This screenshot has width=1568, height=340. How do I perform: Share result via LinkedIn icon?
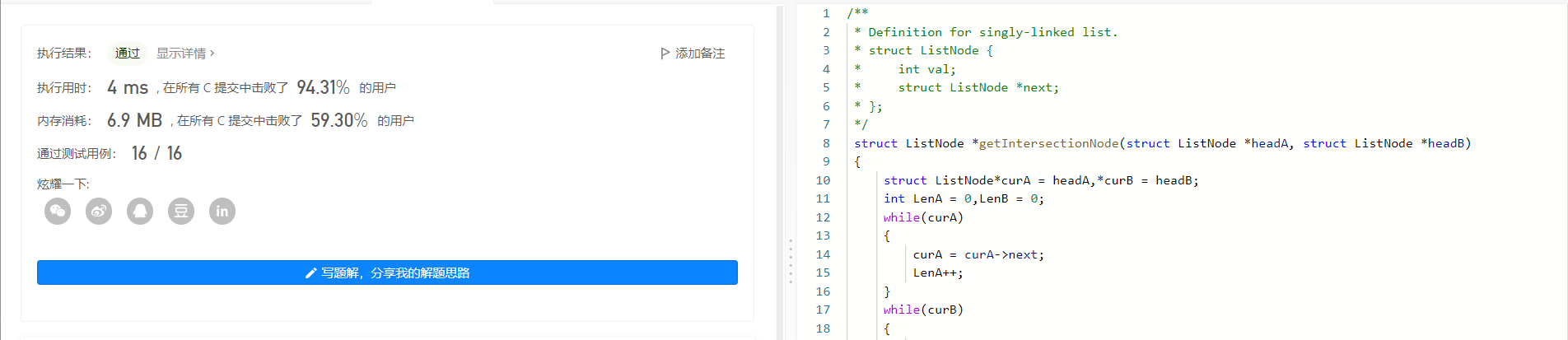[x=222, y=212]
